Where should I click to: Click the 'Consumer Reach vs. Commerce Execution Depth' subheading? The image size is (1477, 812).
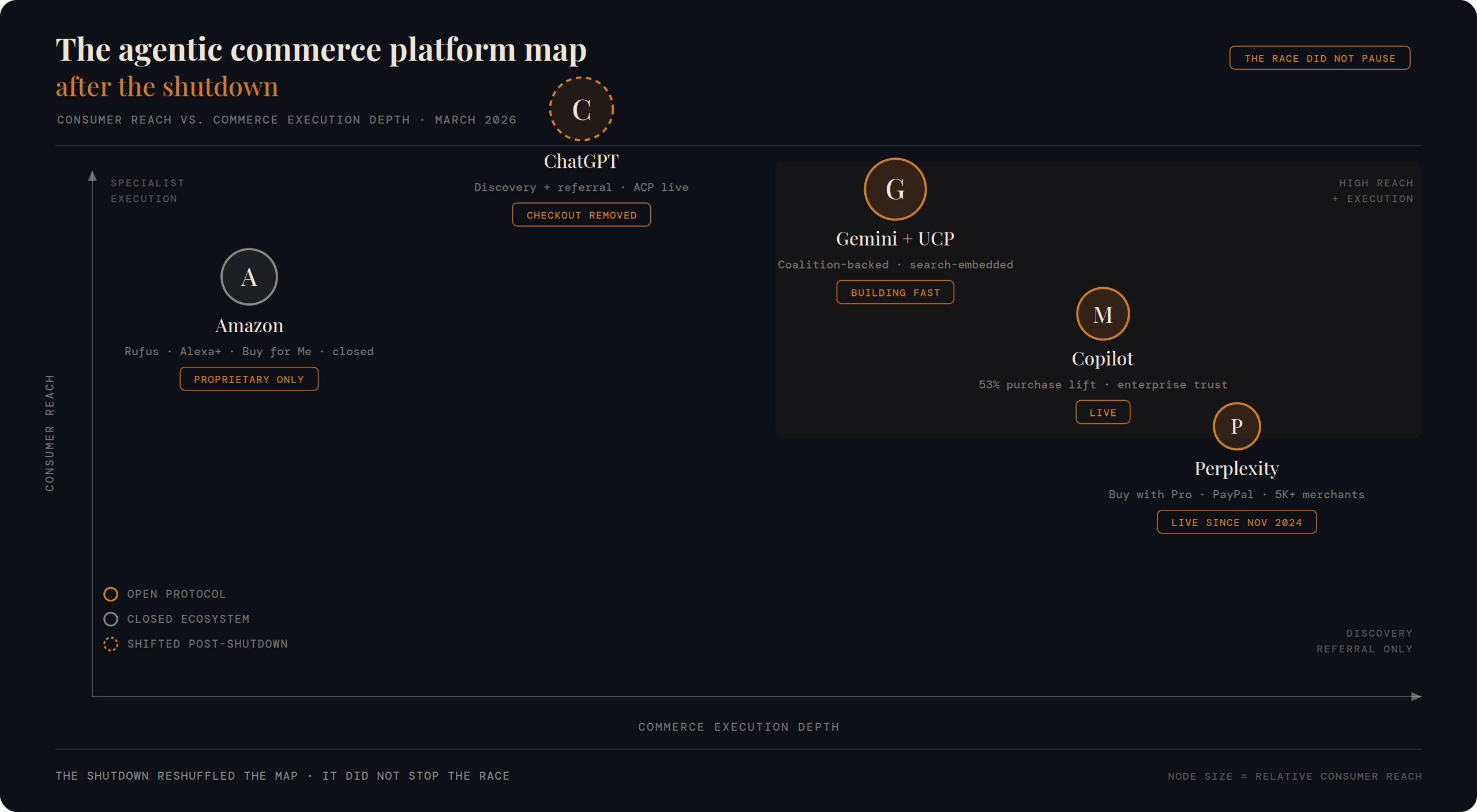click(233, 120)
